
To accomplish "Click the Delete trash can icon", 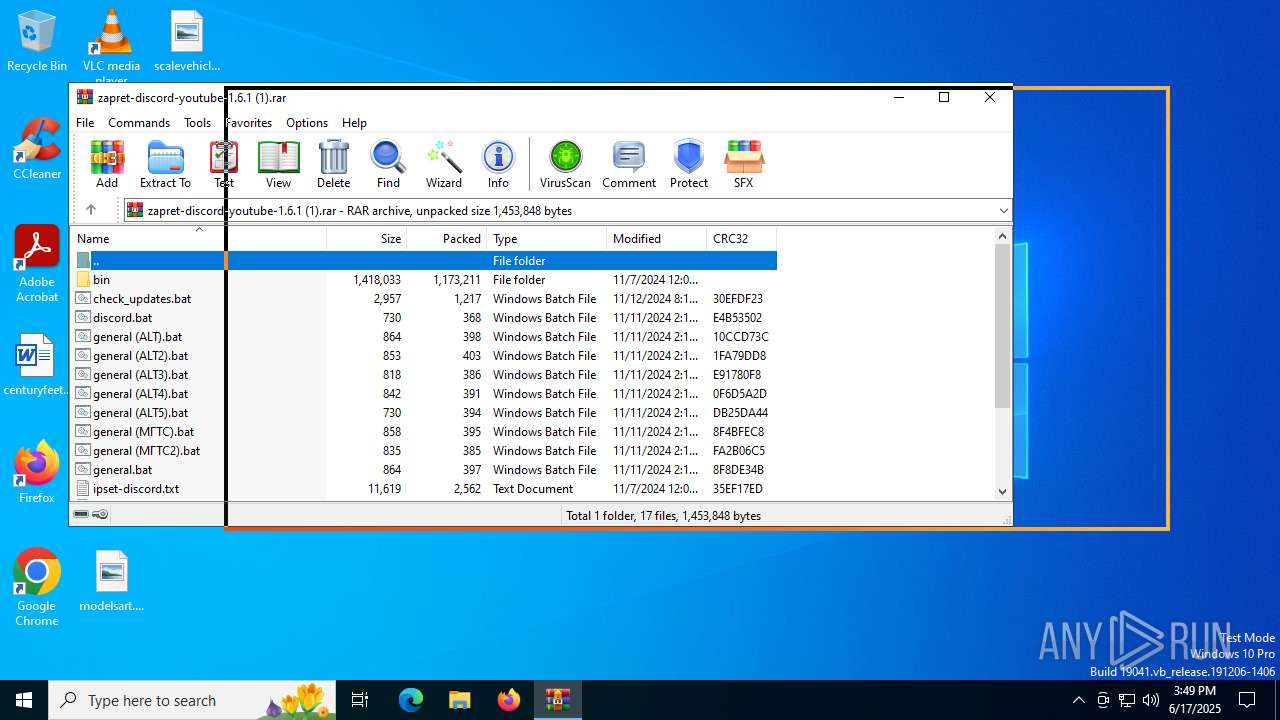I will (333, 163).
